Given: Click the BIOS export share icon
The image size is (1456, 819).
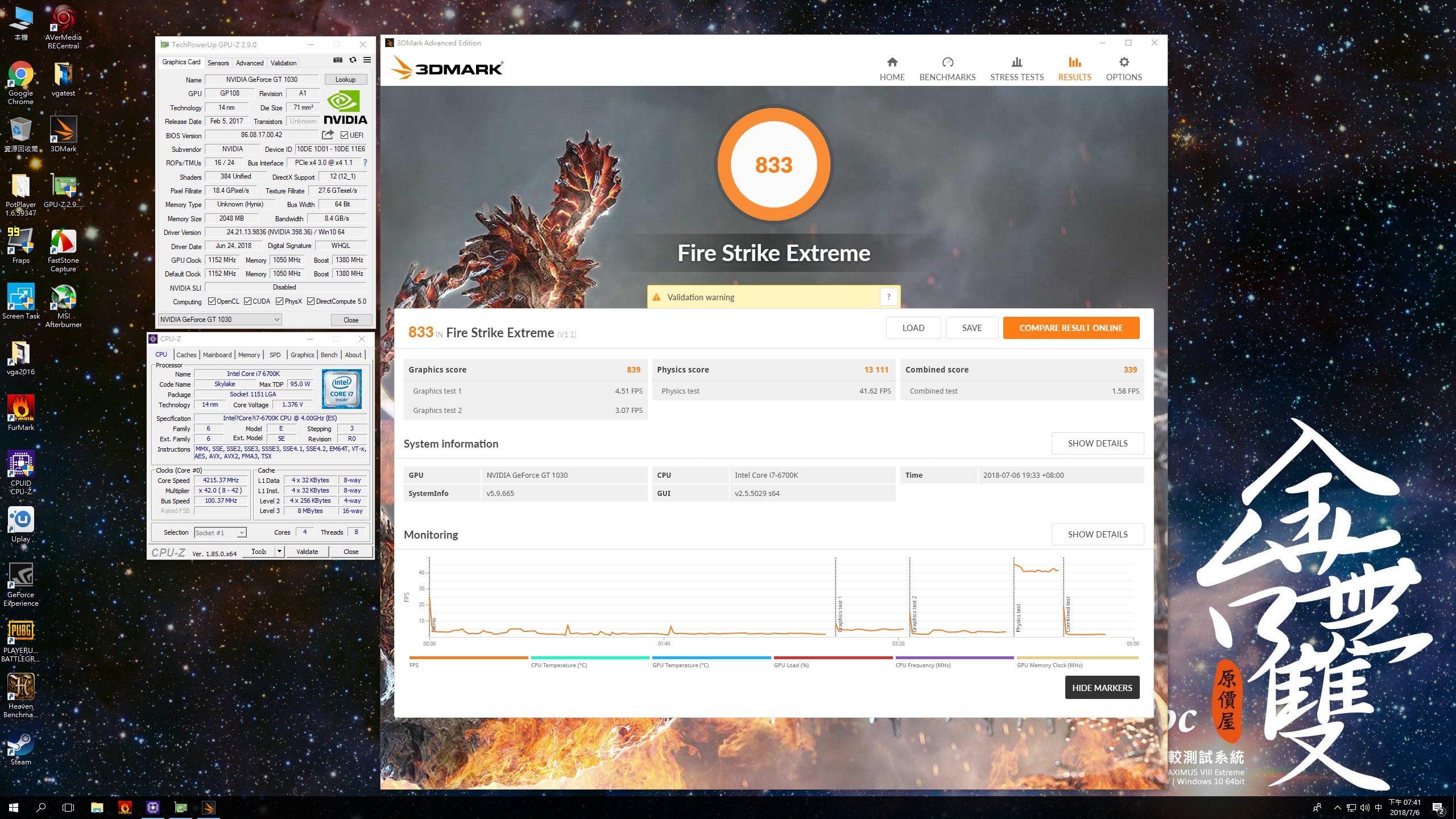Looking at the screenshot, I should 328,135.
